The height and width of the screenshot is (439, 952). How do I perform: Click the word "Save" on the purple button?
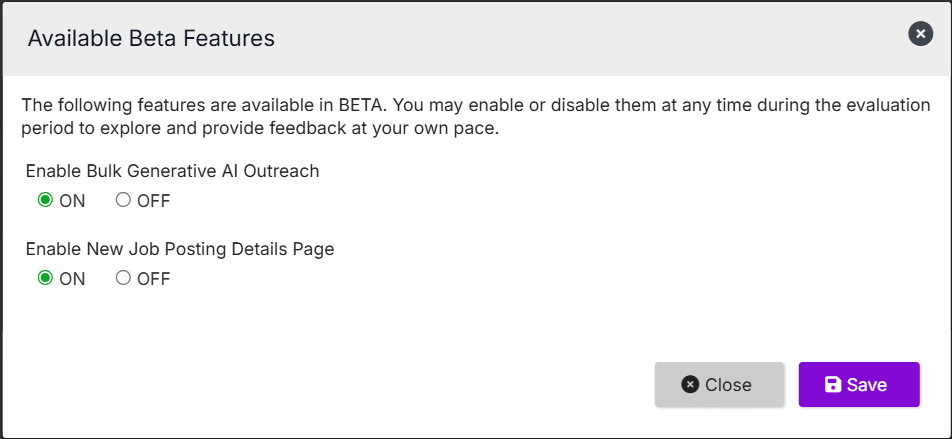point(867,385)
